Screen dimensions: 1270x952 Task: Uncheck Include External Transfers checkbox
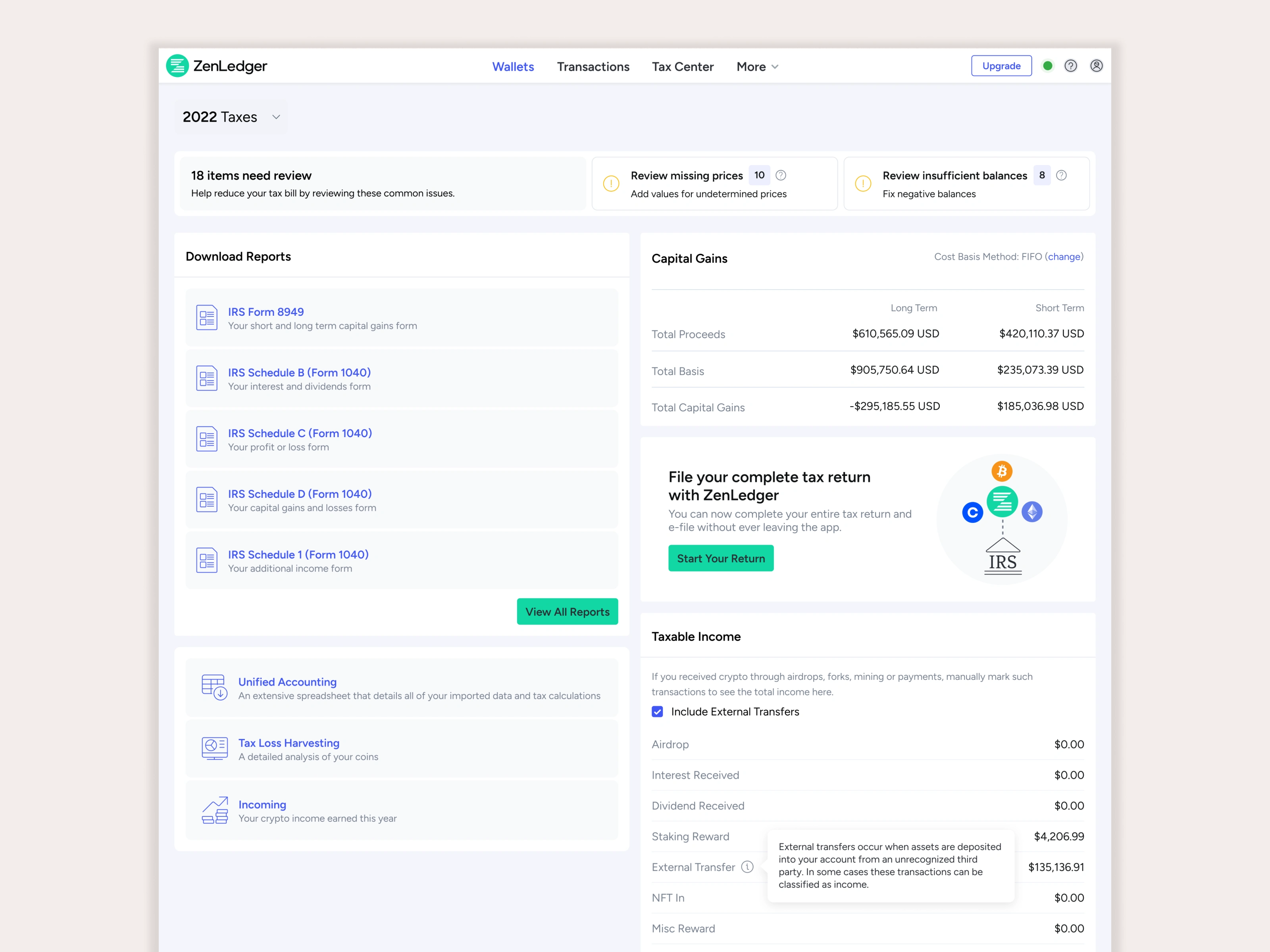657,712
